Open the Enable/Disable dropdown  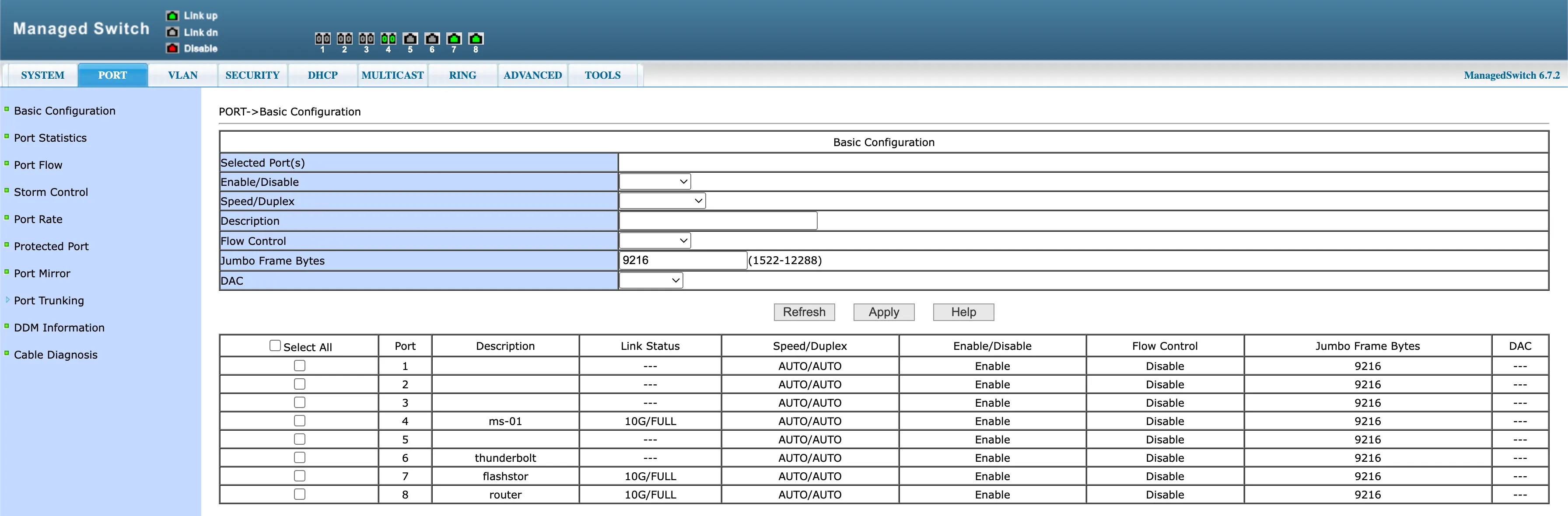coord(655,181)
